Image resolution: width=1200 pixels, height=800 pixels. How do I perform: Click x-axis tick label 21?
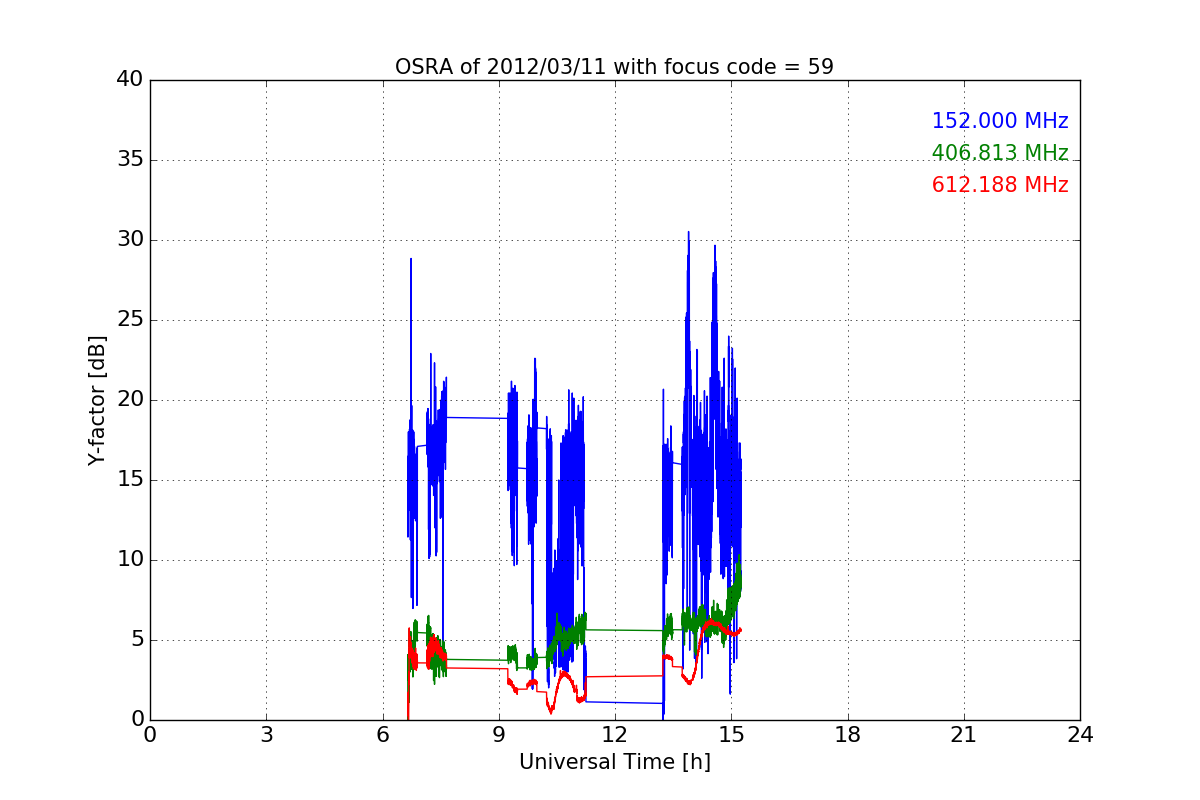pyautogui.click(x=964, y=735)
